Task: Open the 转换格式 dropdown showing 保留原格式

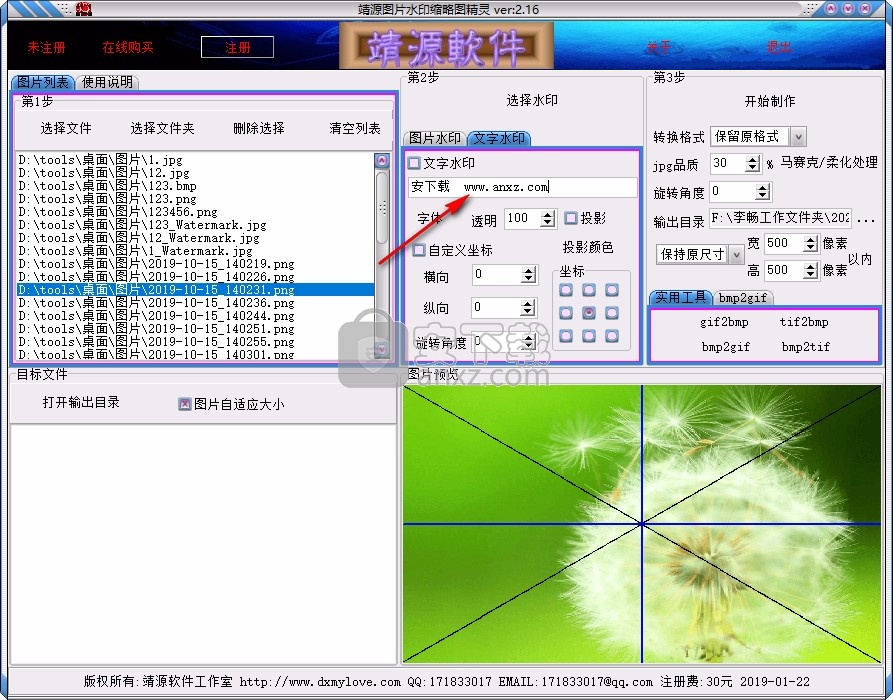Action: coord(798,137)
